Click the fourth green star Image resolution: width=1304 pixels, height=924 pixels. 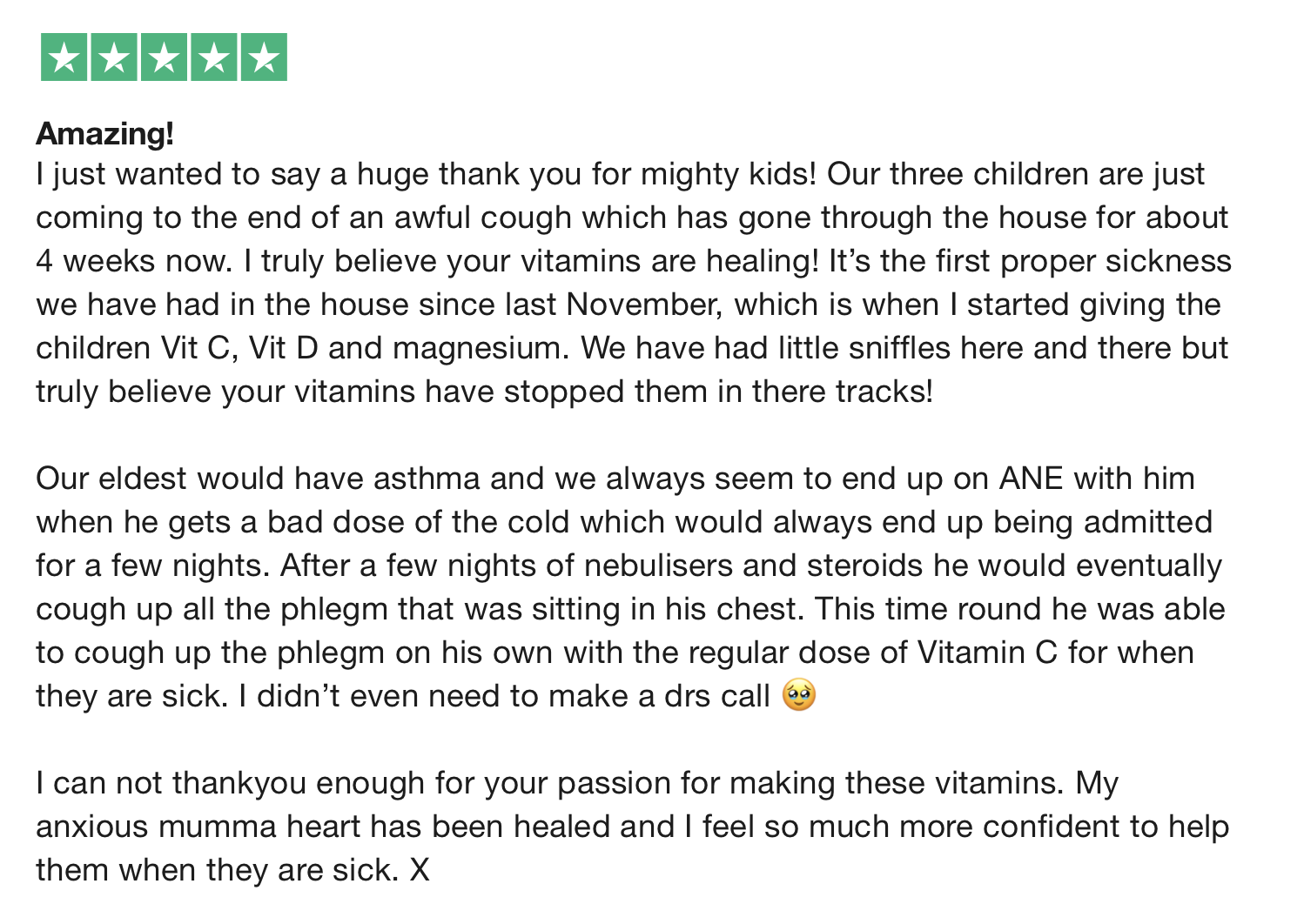(x=213, y=57)
